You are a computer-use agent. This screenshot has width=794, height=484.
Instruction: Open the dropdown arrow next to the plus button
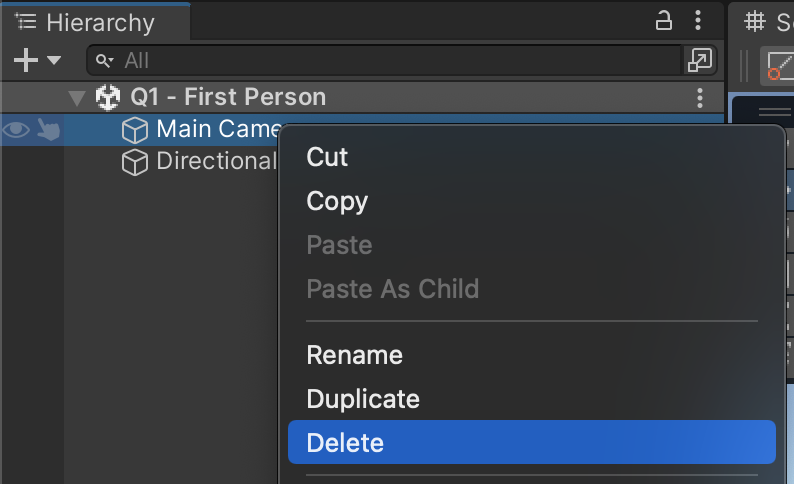[54, 61]
